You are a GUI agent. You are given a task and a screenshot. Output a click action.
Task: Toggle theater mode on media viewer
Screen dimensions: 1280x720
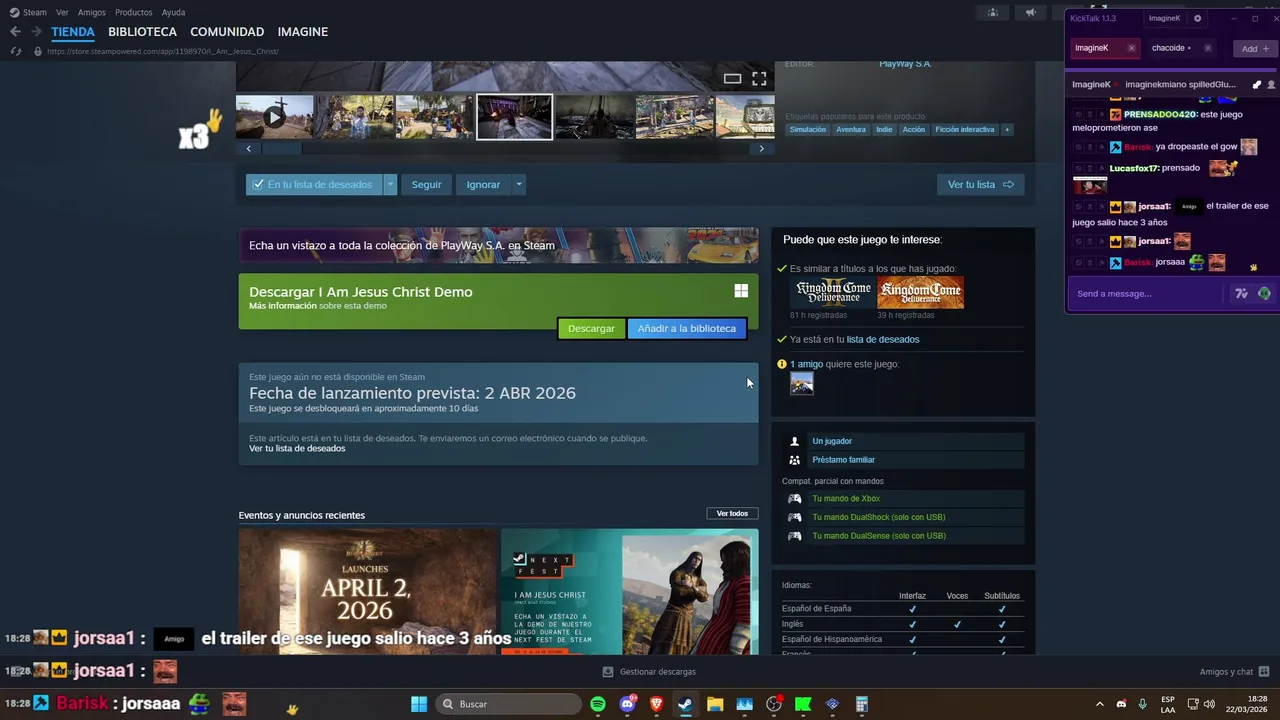(732, 78)
